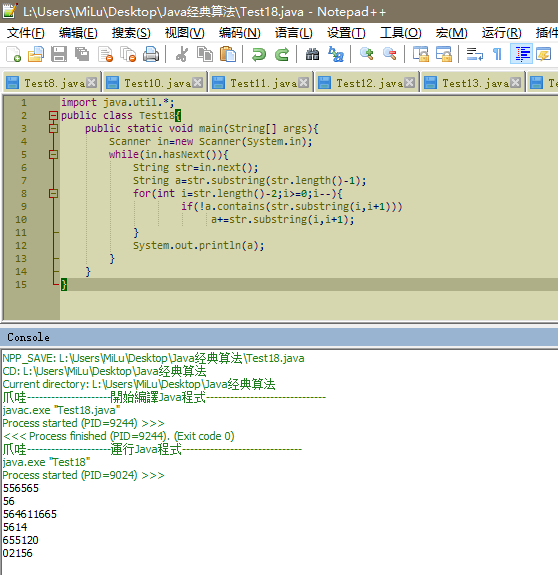558x575 pixels.
Task: Redo edit with green arrow icon
Action: click(x=282, y=54)
